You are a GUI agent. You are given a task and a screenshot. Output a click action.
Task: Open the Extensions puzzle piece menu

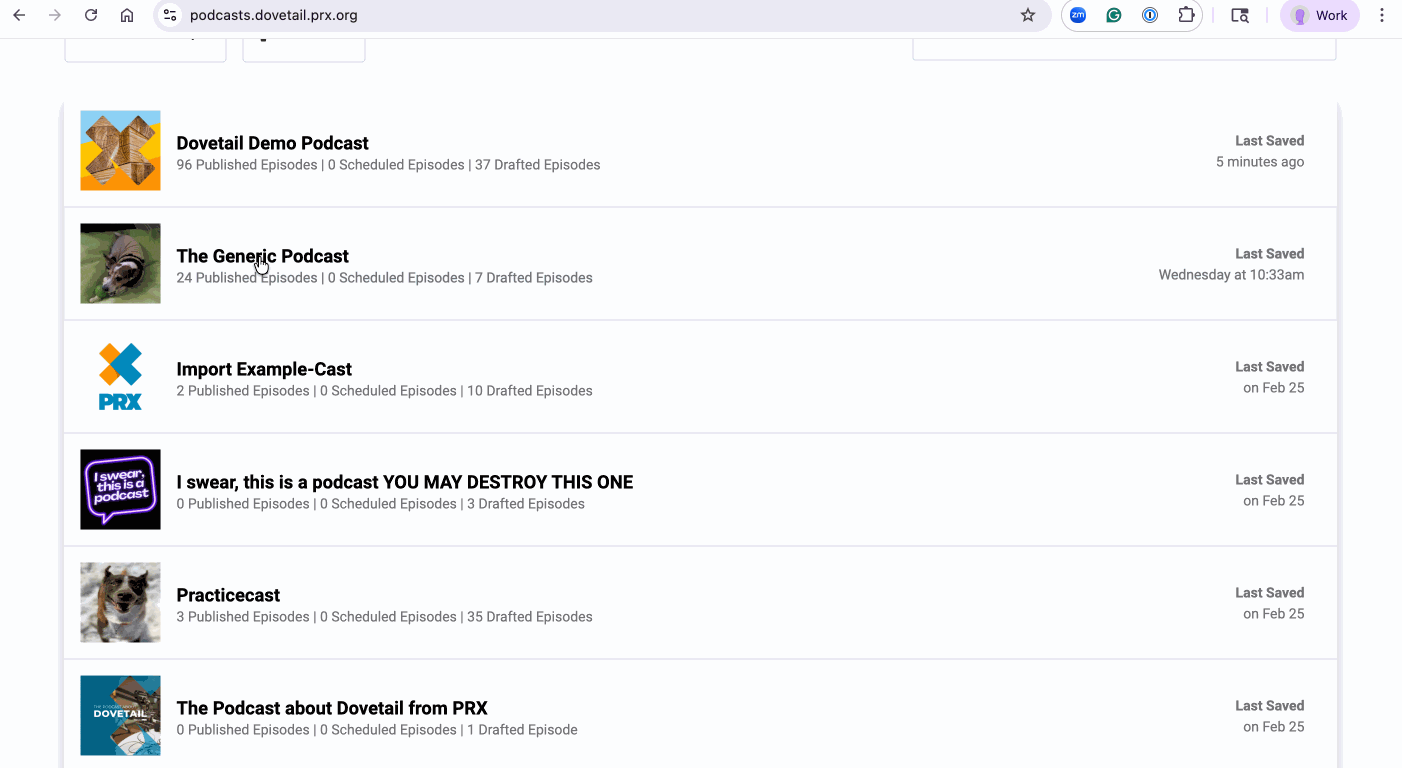point(1186,15)
